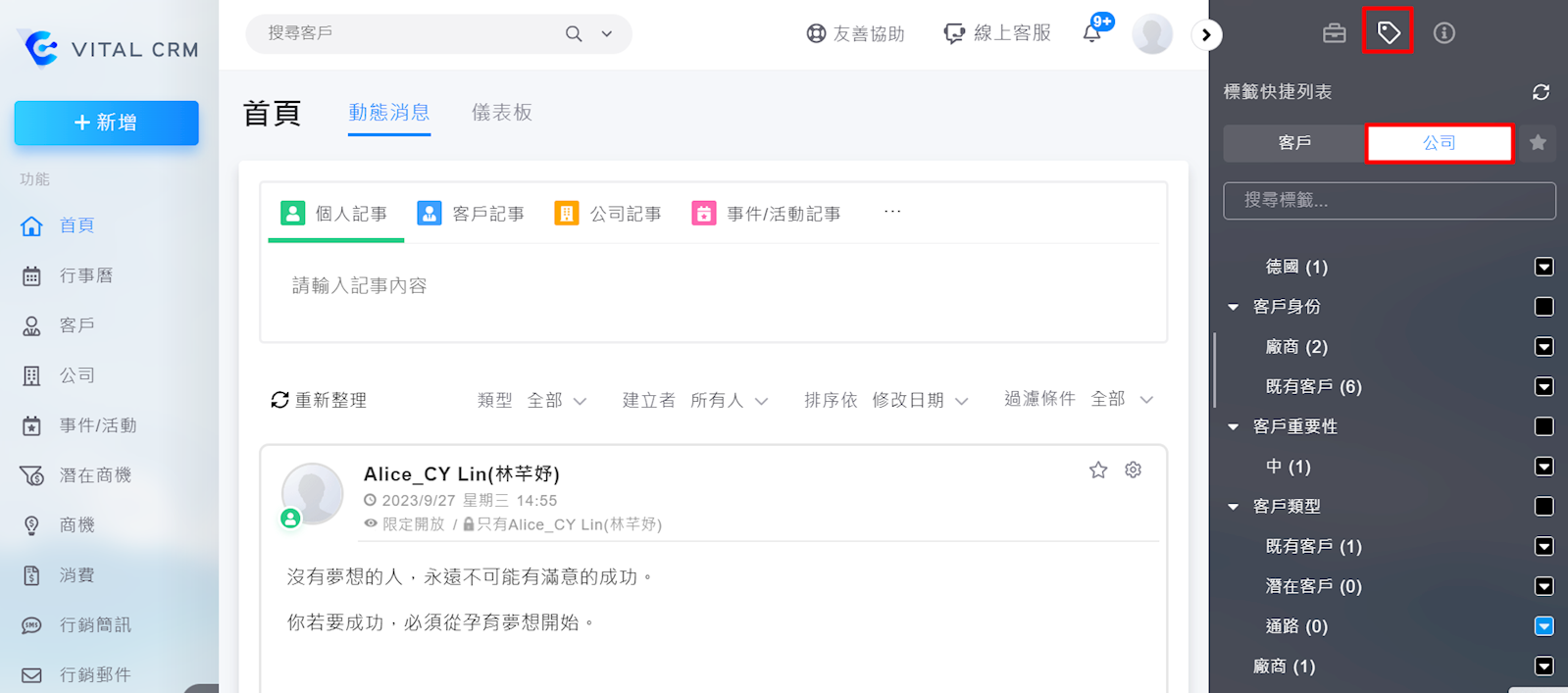Toggle the 客戶類型 group checkbox
Image resolution: width=1568 pixels, height=693 pixels.
[1544, 507]
